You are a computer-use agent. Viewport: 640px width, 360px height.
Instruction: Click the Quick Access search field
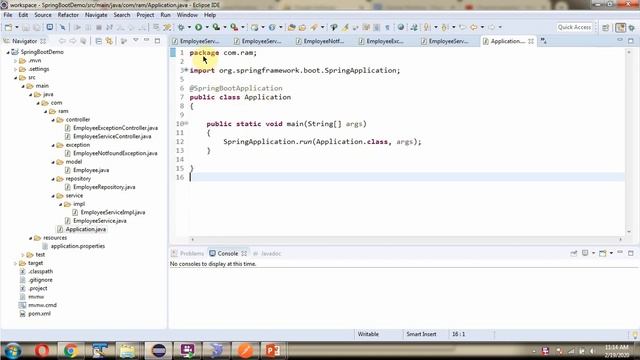click(x=574, y=27)
